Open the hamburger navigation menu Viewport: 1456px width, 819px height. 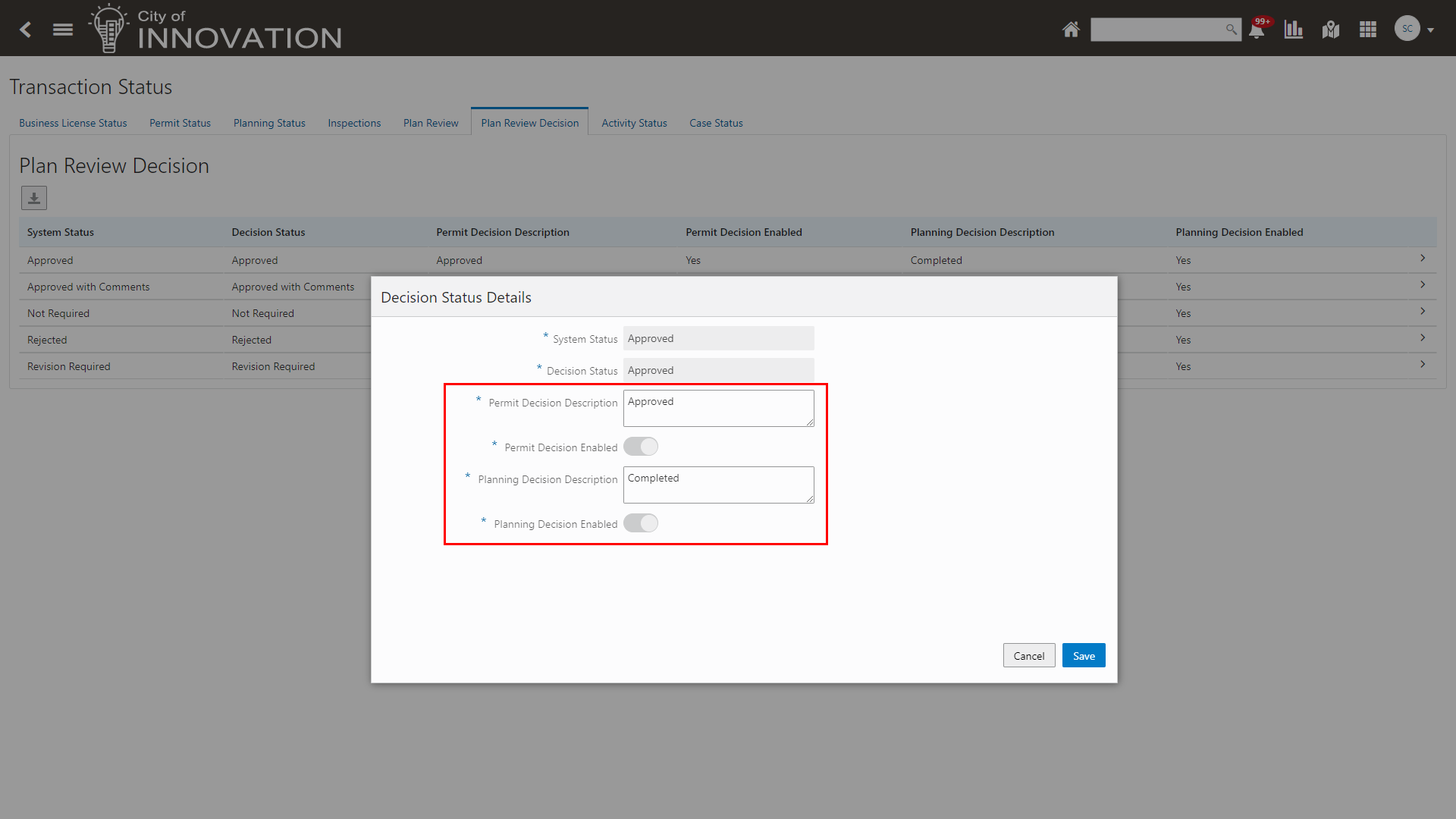click(63, 30)
